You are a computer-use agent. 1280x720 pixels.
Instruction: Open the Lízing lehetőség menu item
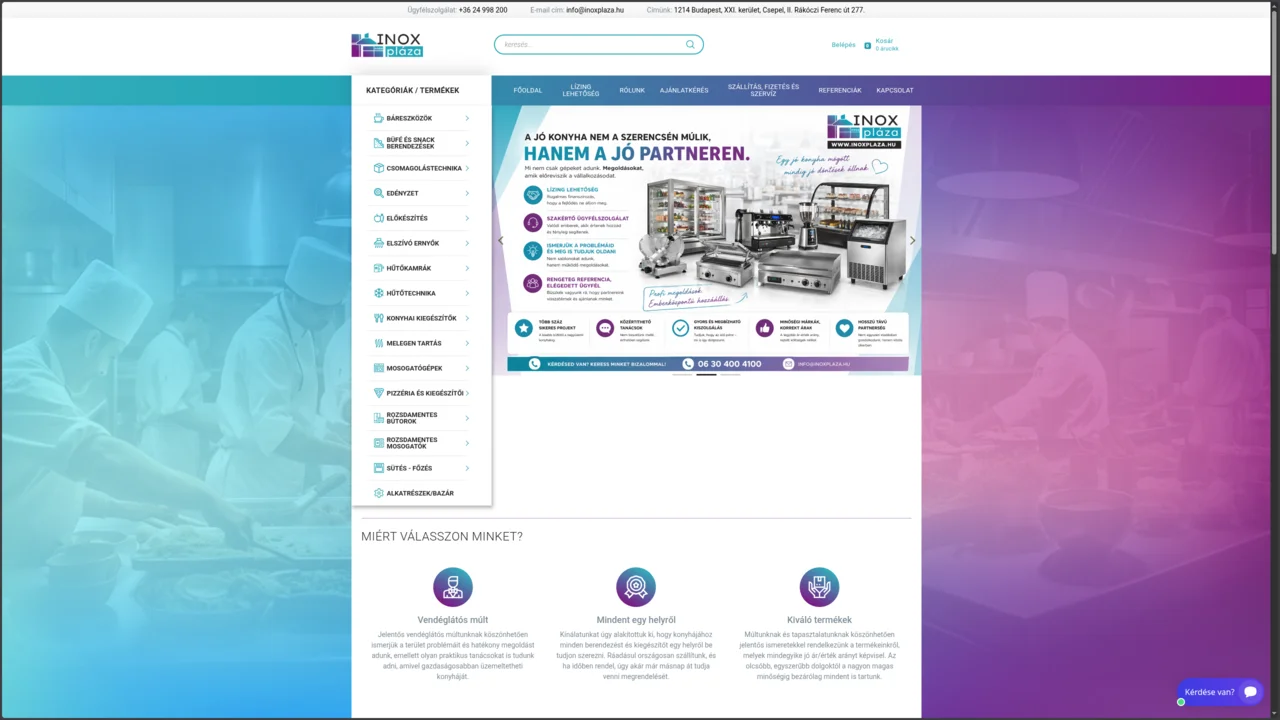pos(581,90)
